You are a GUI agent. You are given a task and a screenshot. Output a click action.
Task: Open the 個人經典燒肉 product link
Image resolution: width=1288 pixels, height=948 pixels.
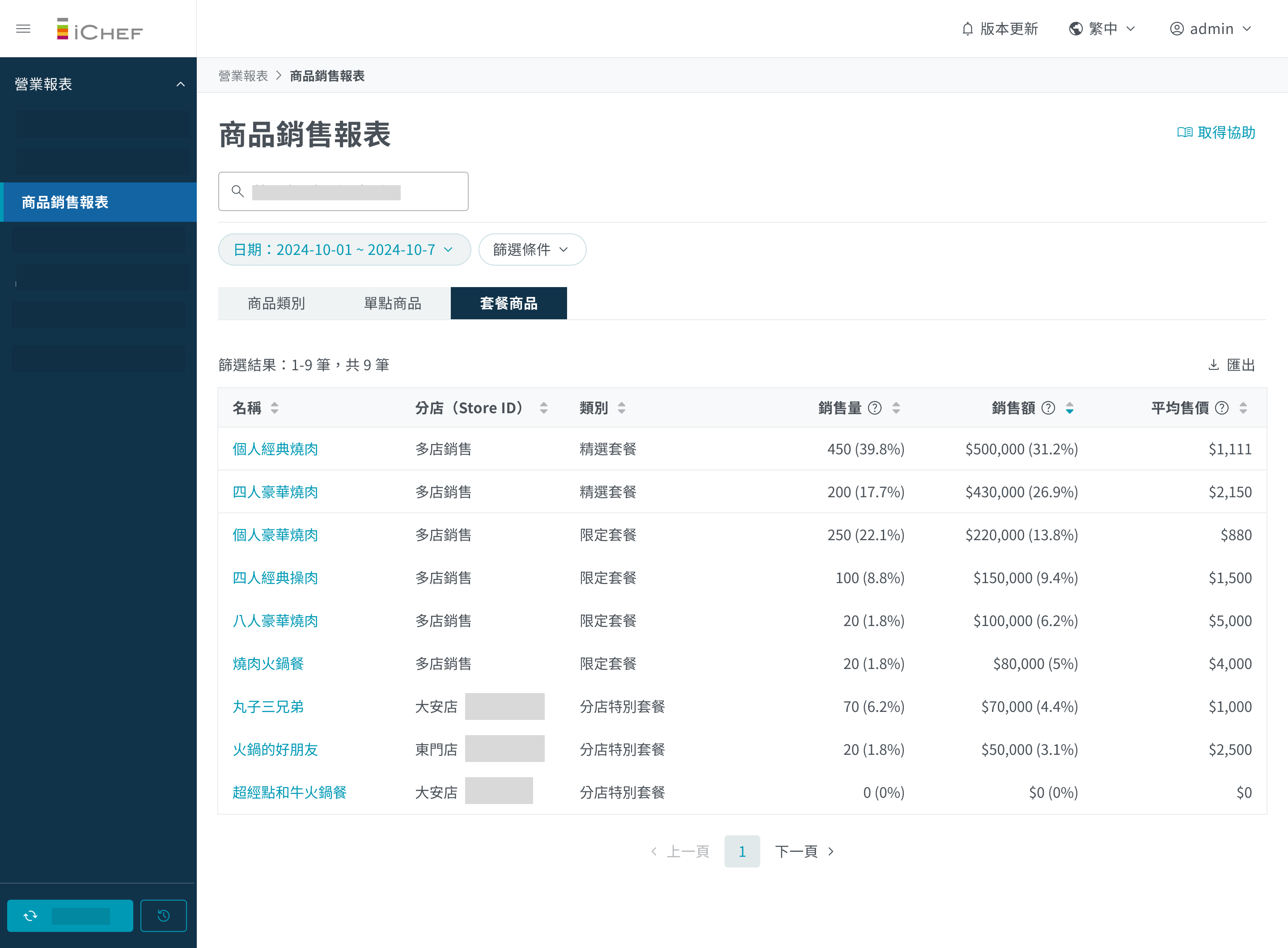[x=275, y=449]
